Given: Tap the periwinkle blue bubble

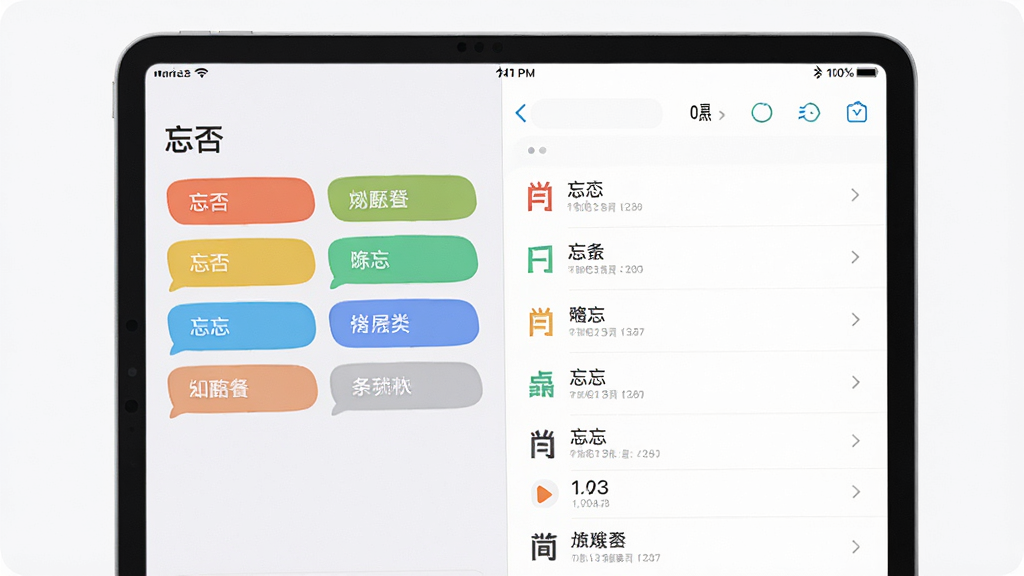Looking at the screenshot, I should (x=404, y=323).
